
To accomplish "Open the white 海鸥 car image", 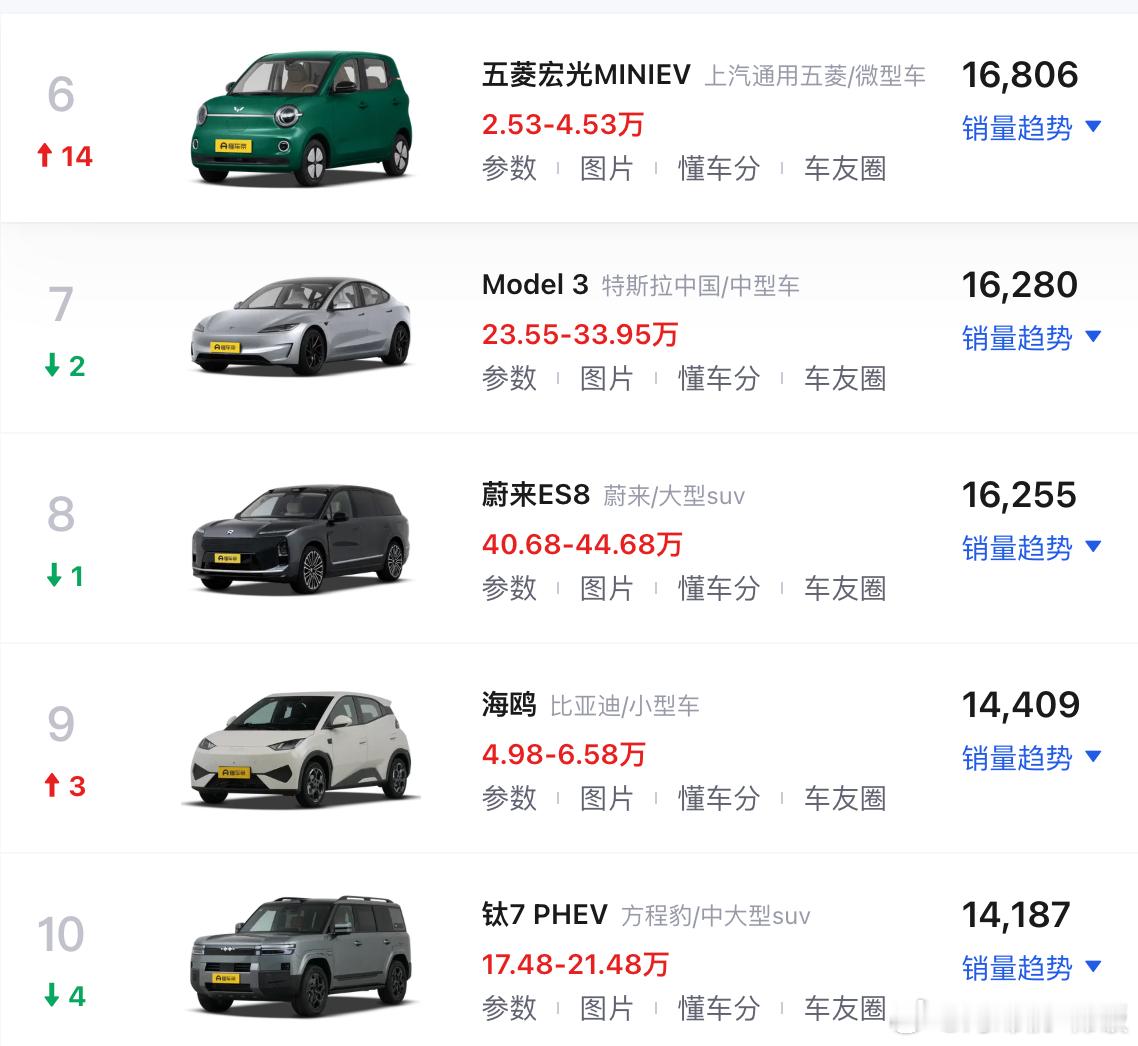I will tap(301, 749).
